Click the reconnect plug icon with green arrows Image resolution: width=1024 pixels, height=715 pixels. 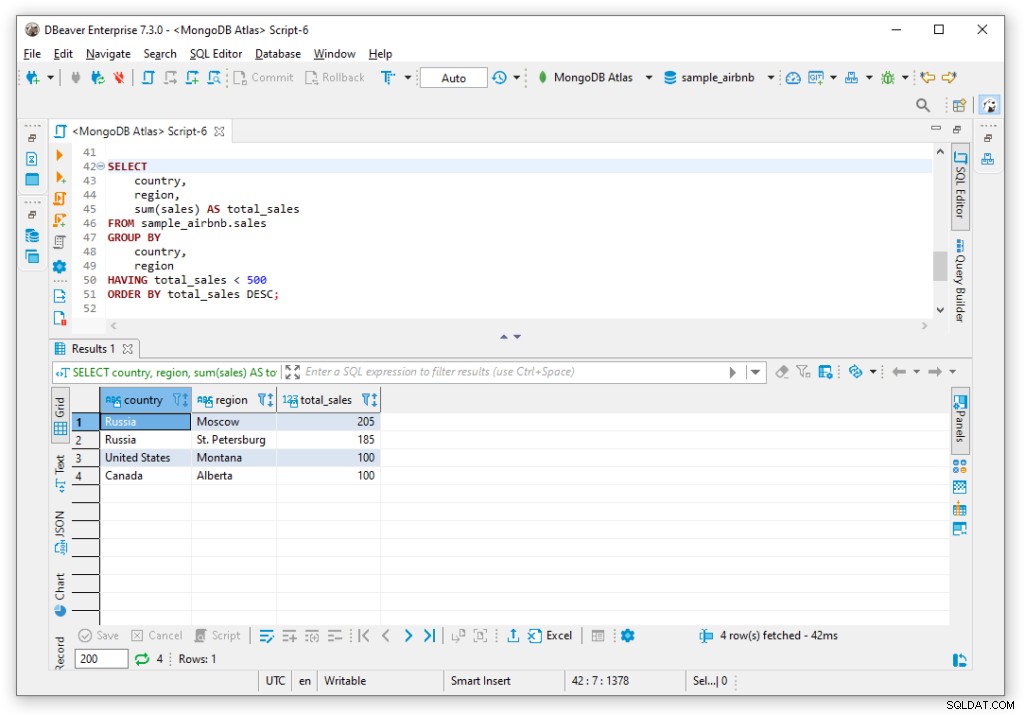97,78
